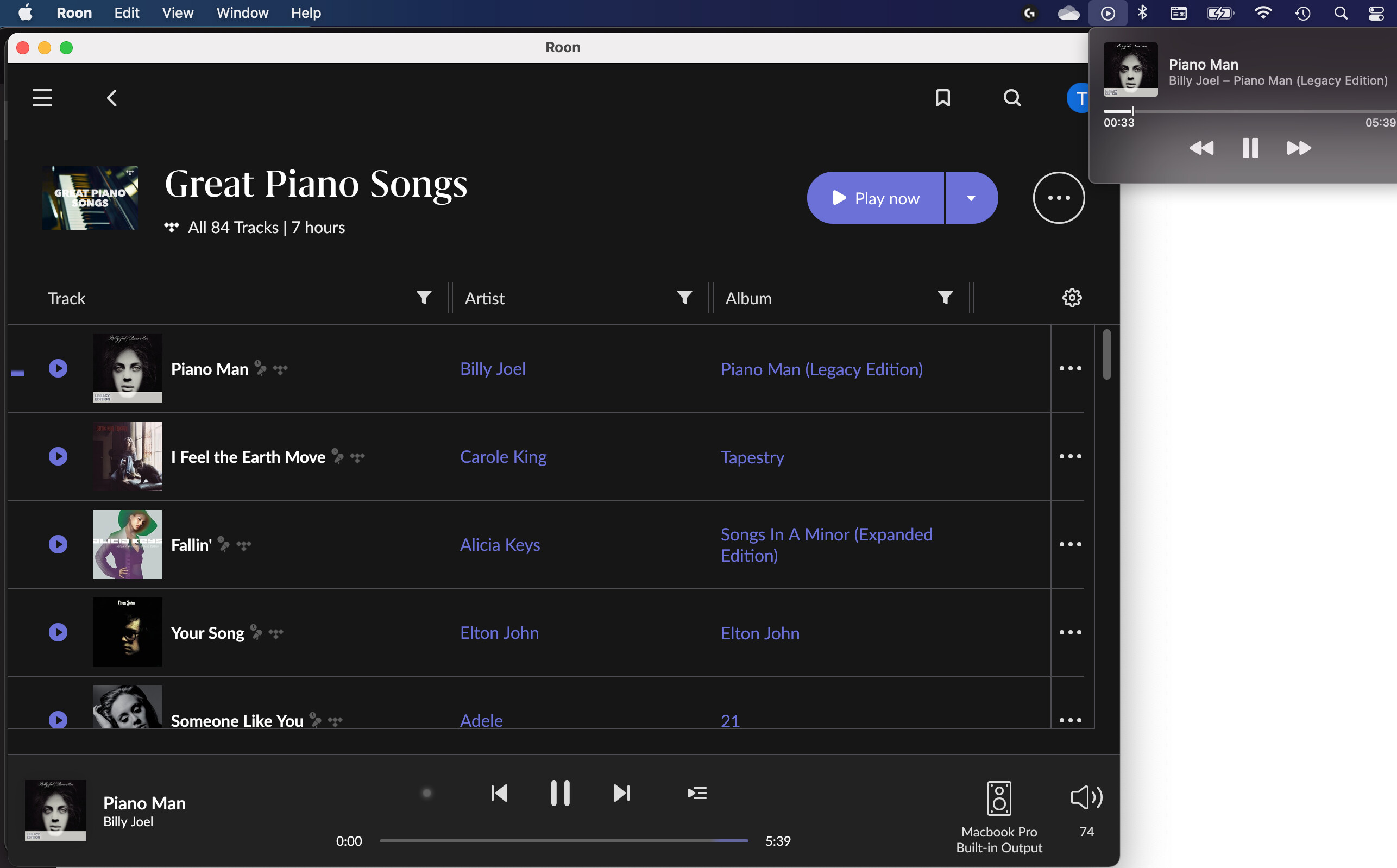1397x868 pixels.
Task: Open the Tapestry album link
Action: coord(752,456)
